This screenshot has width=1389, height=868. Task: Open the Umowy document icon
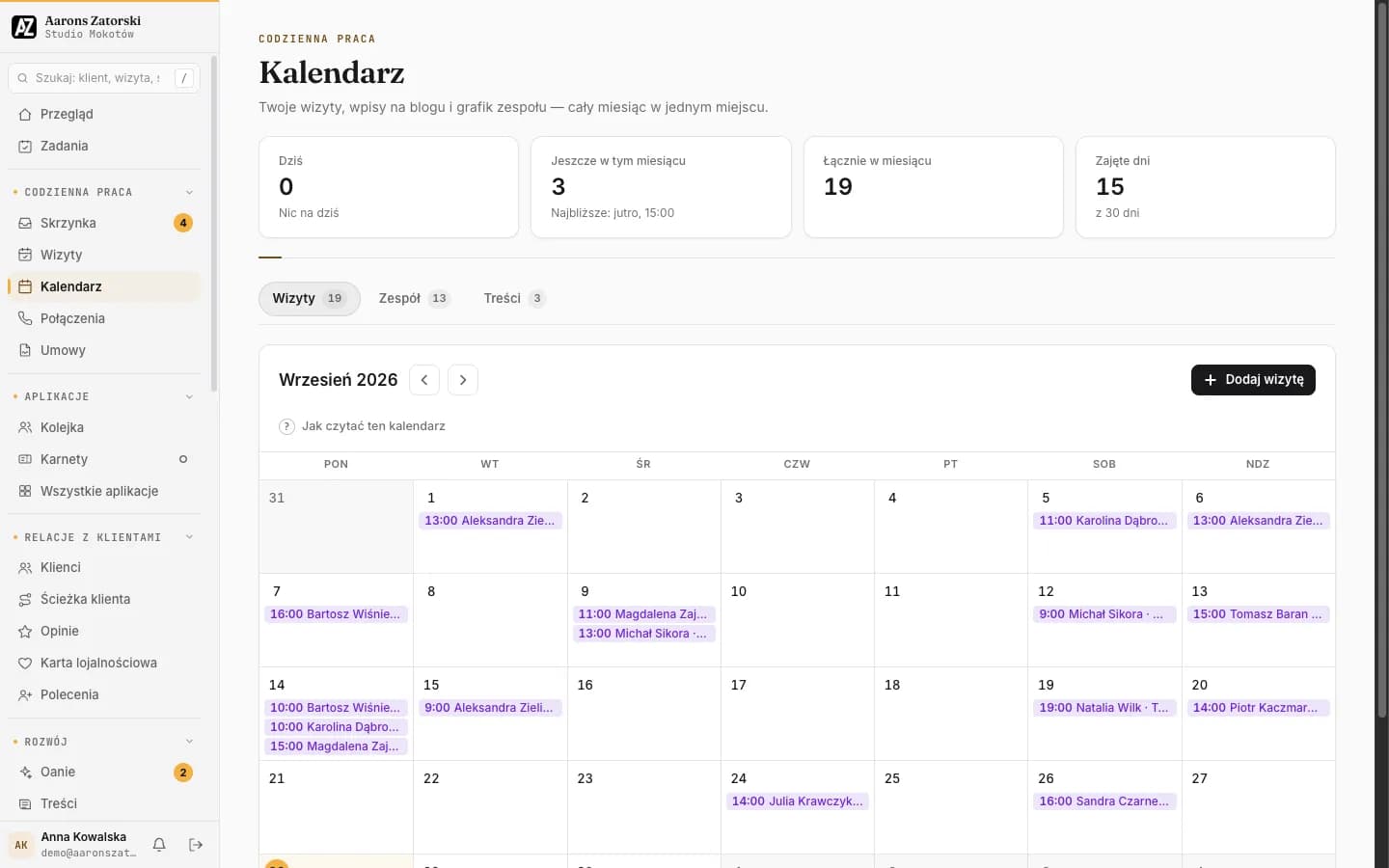pos(25,350)
